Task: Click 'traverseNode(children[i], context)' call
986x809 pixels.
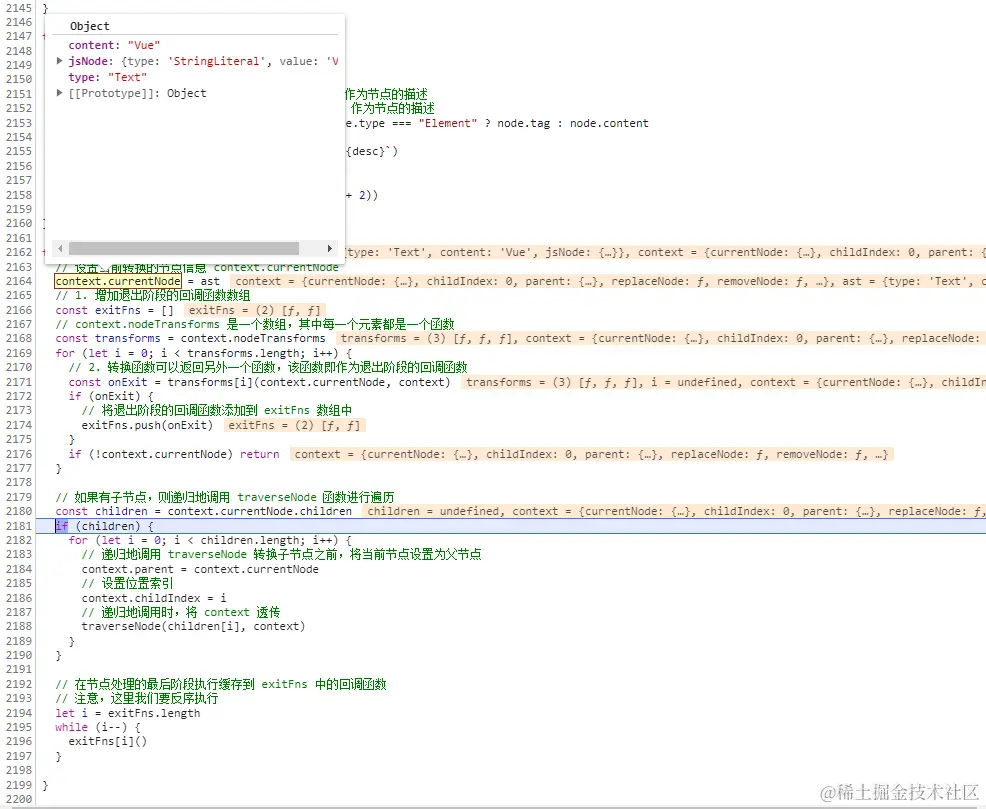Action: [193, 626]
